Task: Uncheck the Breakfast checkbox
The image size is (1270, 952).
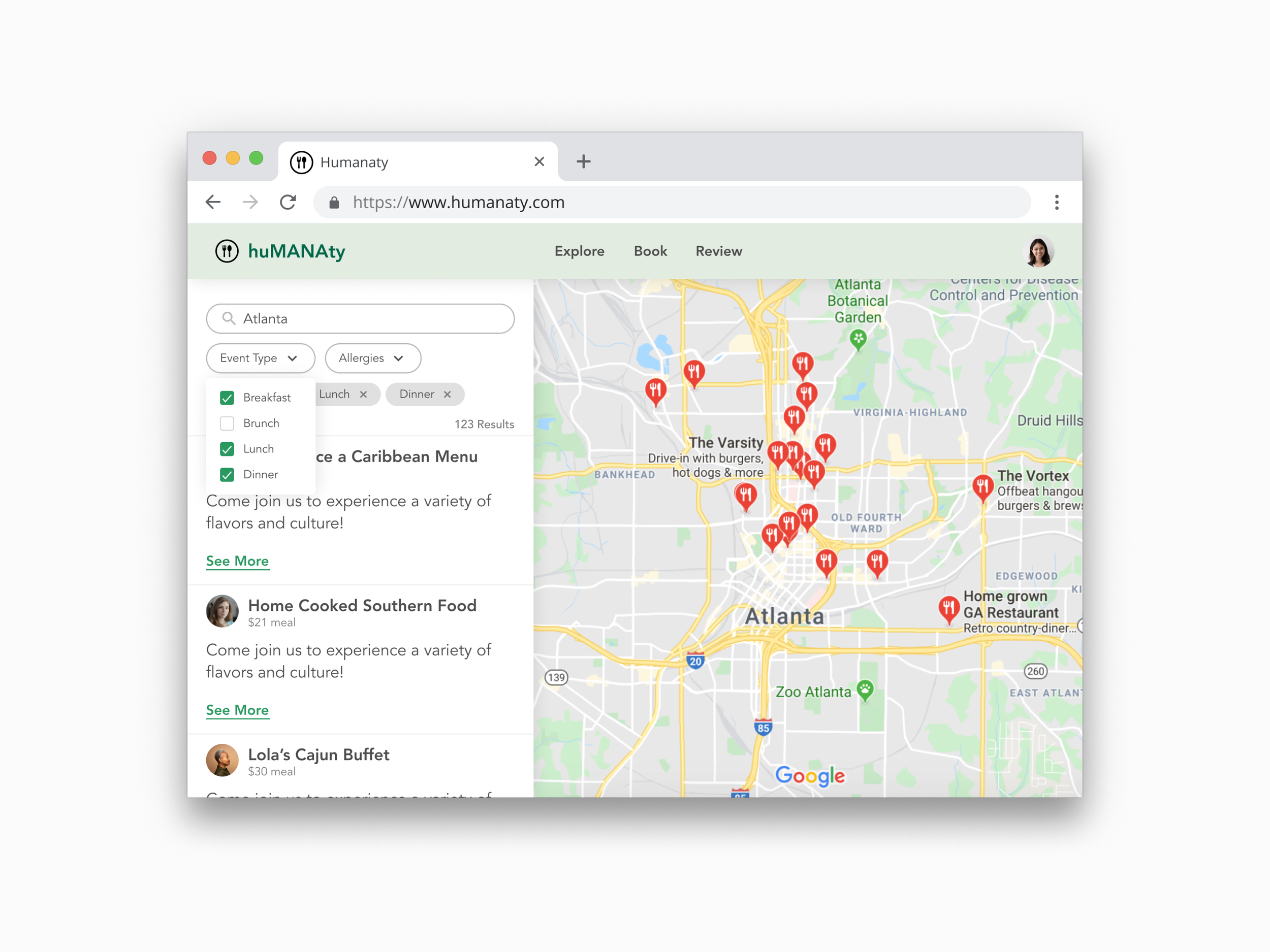Action: pyautogui.click(x=228, y=398)
